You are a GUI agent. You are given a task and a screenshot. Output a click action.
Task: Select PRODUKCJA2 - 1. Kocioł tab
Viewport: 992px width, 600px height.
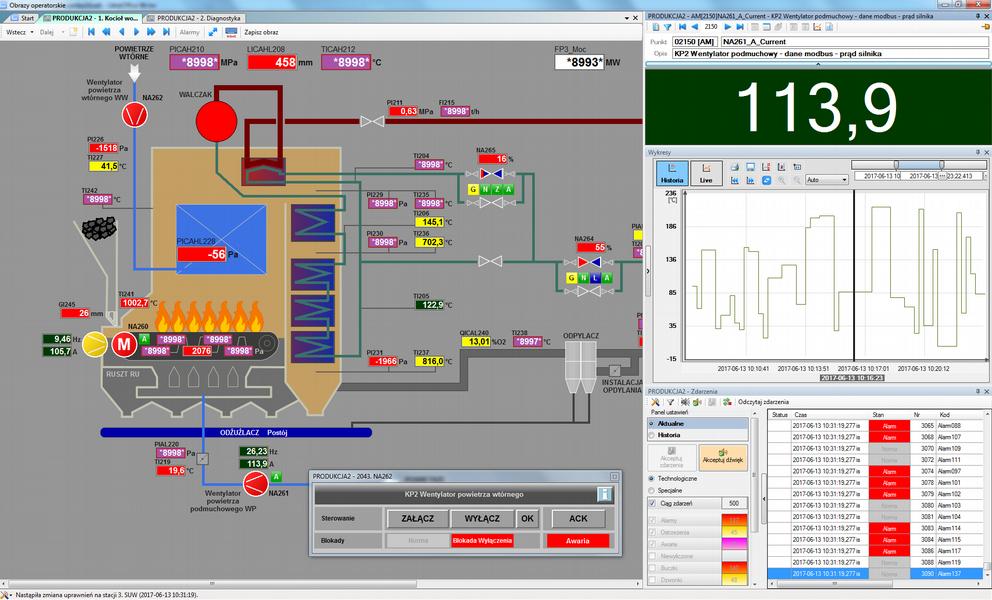tap(91, 18)
